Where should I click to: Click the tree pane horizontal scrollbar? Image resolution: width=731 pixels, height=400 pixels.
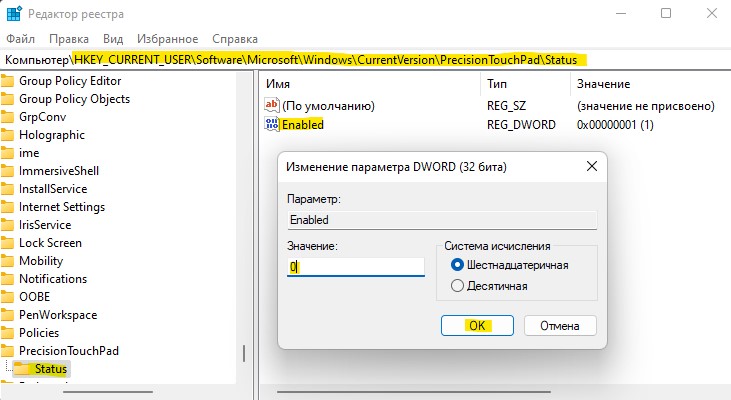pyautogui.click(x=108, y=392)
